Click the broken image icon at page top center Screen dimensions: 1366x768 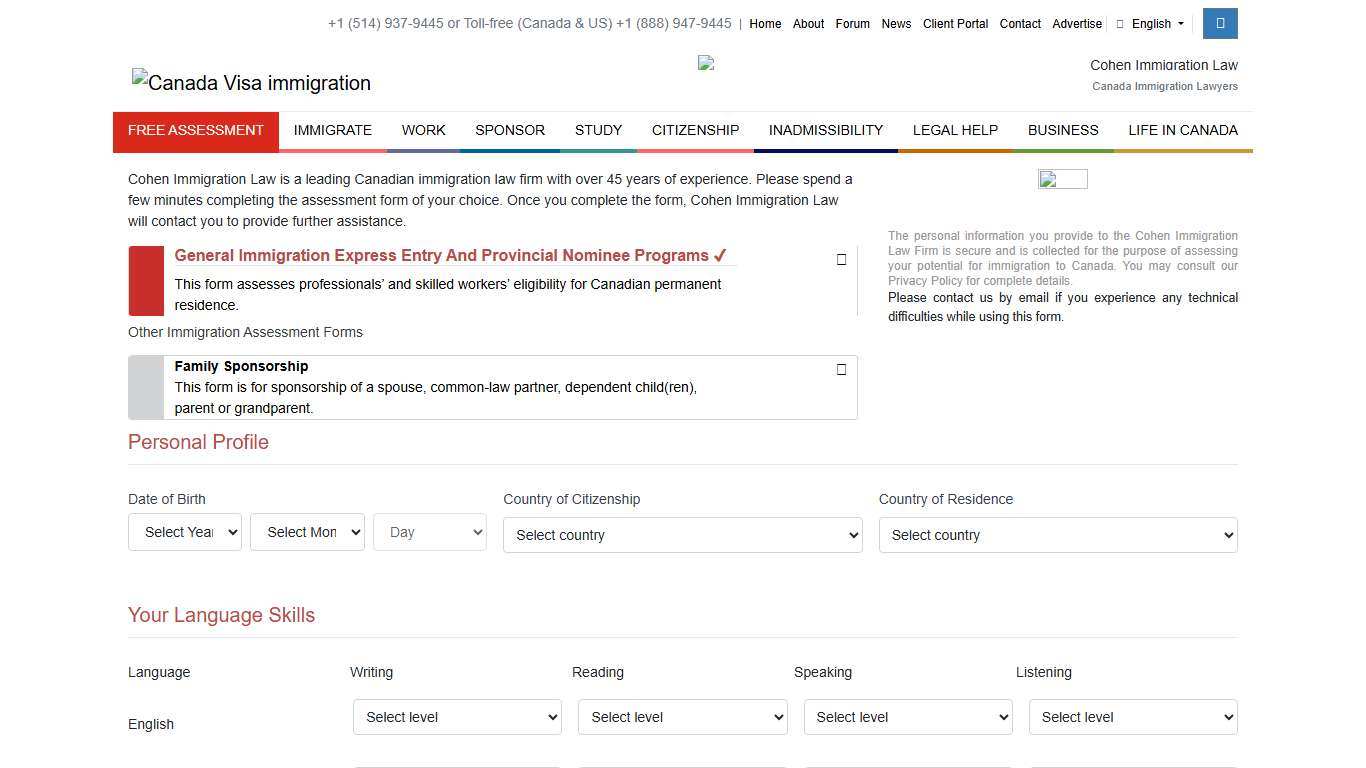tap(705, 62)
